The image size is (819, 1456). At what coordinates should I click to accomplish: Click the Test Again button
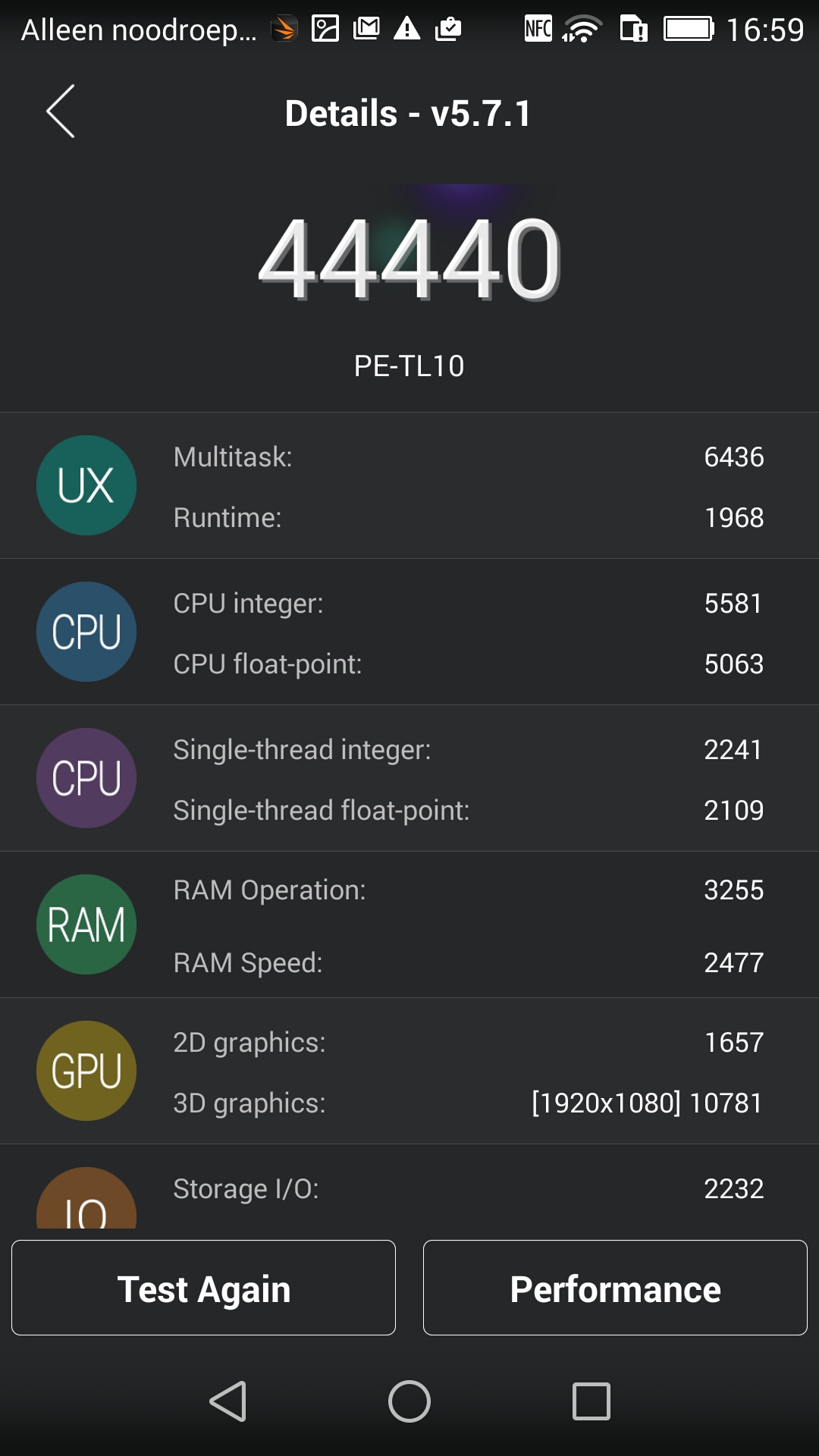point(203,1288)
